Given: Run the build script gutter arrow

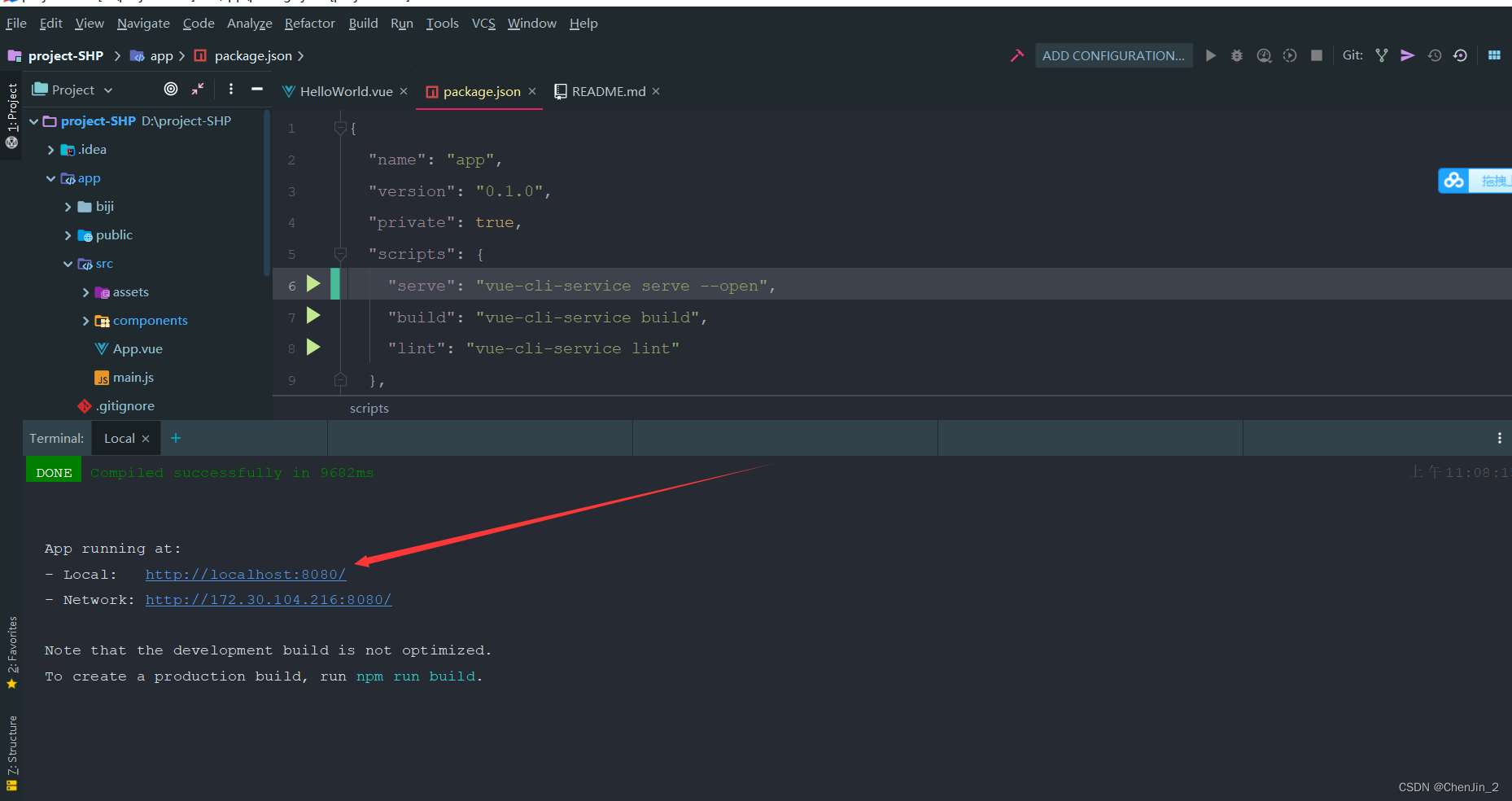Looking at the screenshot, I should point(313,316).
